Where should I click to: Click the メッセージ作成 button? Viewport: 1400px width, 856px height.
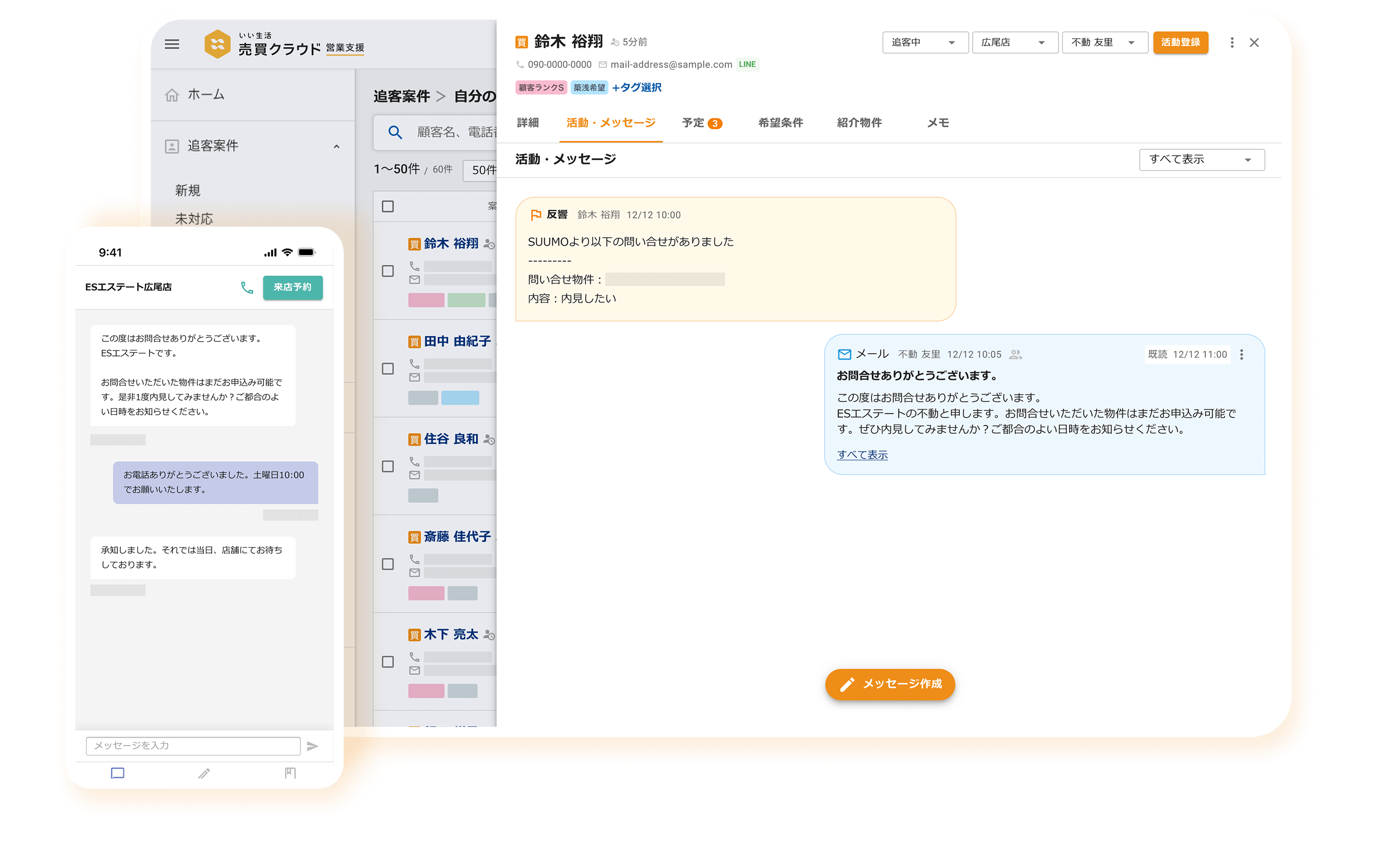click(890, 685)
